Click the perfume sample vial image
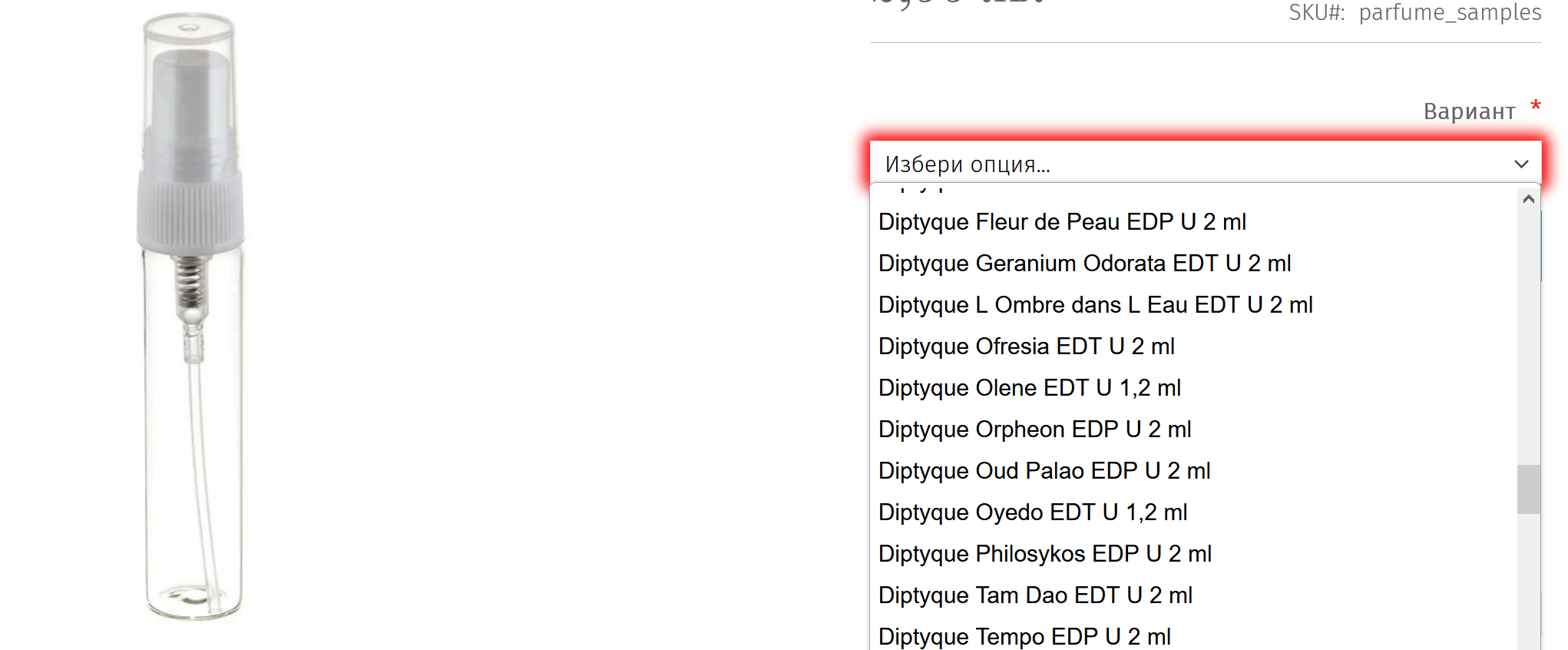This screenshot has width=1568, height=650. (191, 315)
